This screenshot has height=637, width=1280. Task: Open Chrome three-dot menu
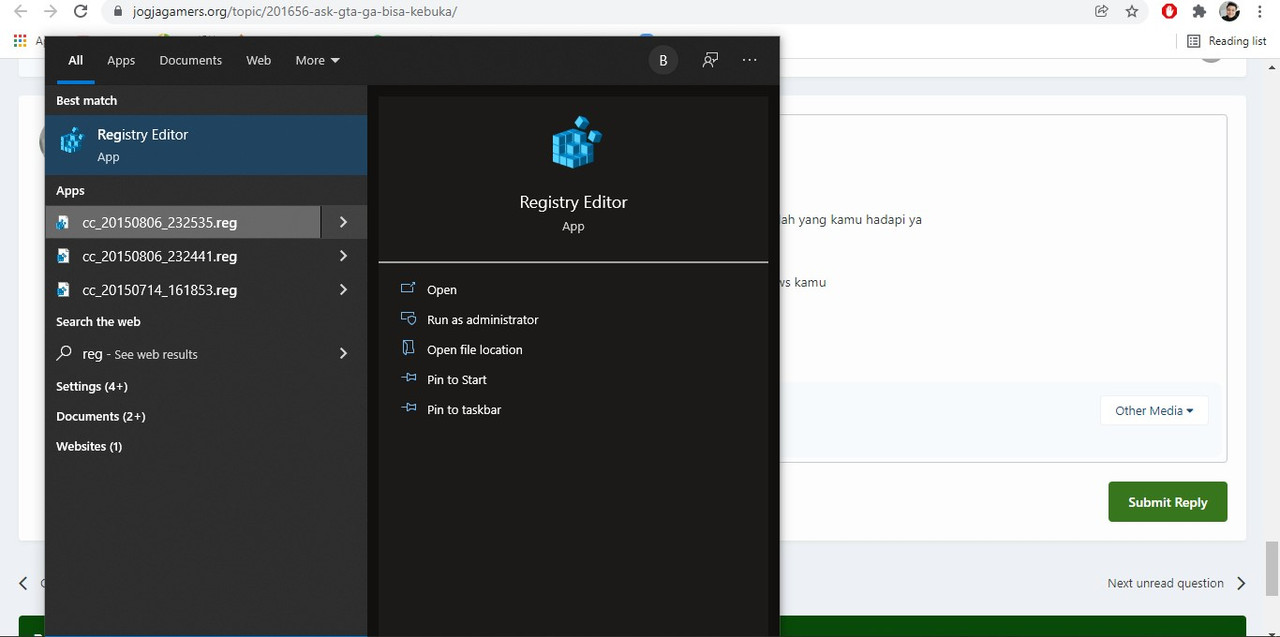(x=1260, y=12)
